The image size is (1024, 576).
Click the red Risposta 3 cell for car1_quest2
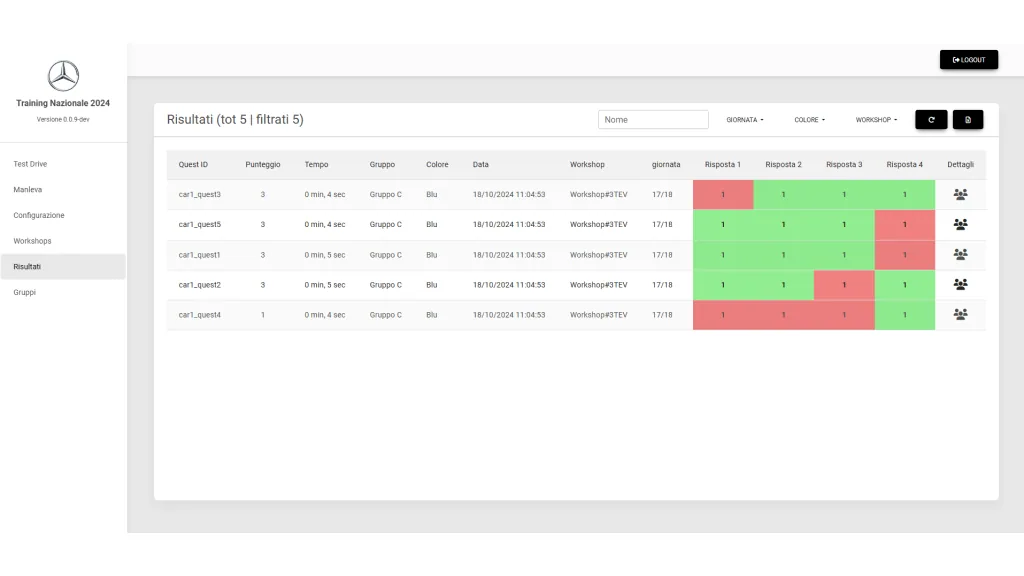pos(844,285)
